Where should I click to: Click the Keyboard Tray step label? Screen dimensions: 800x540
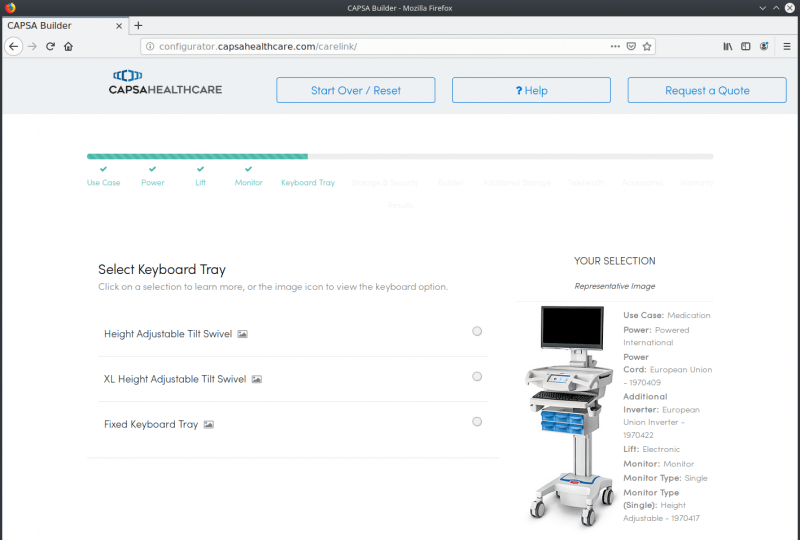click(308, 183)
